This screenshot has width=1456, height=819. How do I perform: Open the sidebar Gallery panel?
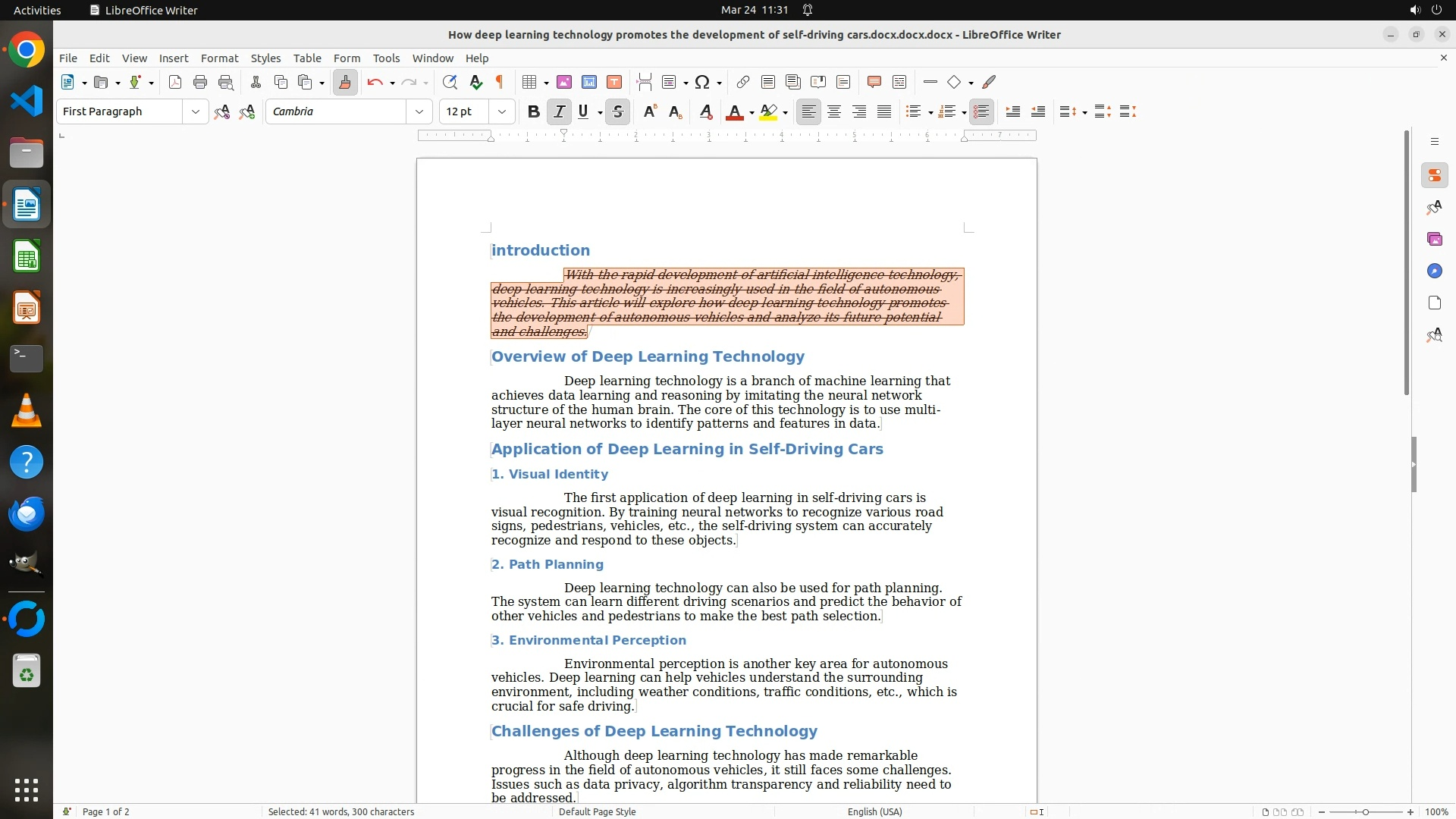1434,240
